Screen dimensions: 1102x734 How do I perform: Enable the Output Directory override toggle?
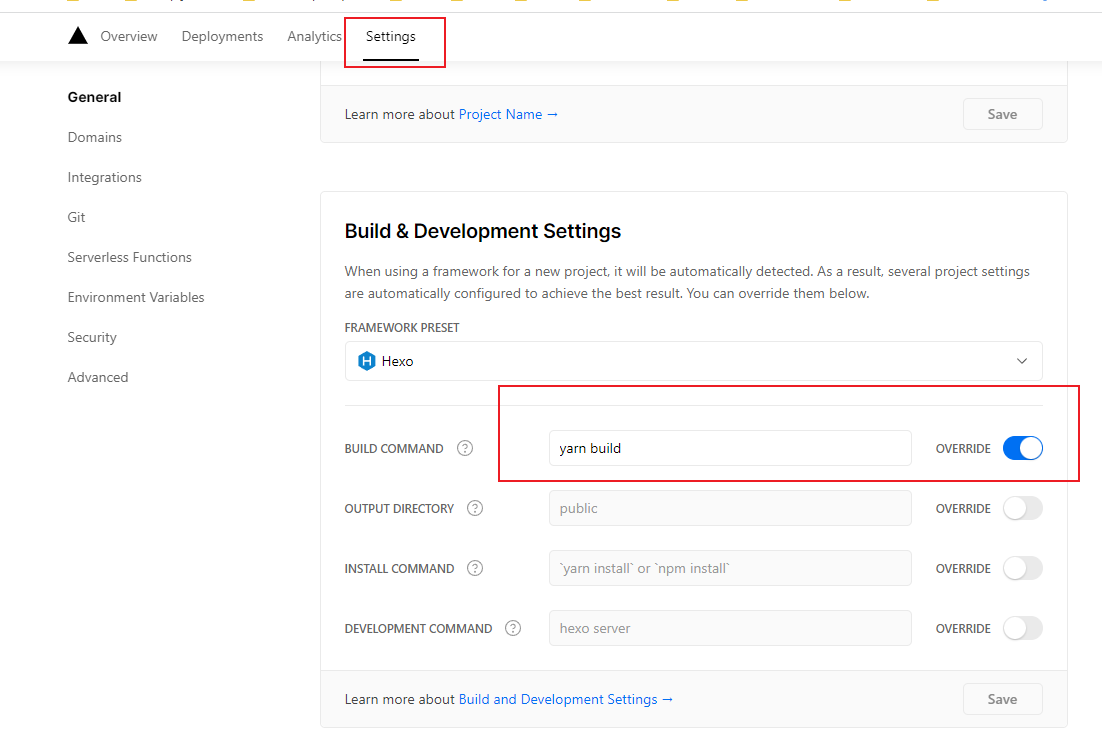pyautogui.click(x=1023, y=508)
